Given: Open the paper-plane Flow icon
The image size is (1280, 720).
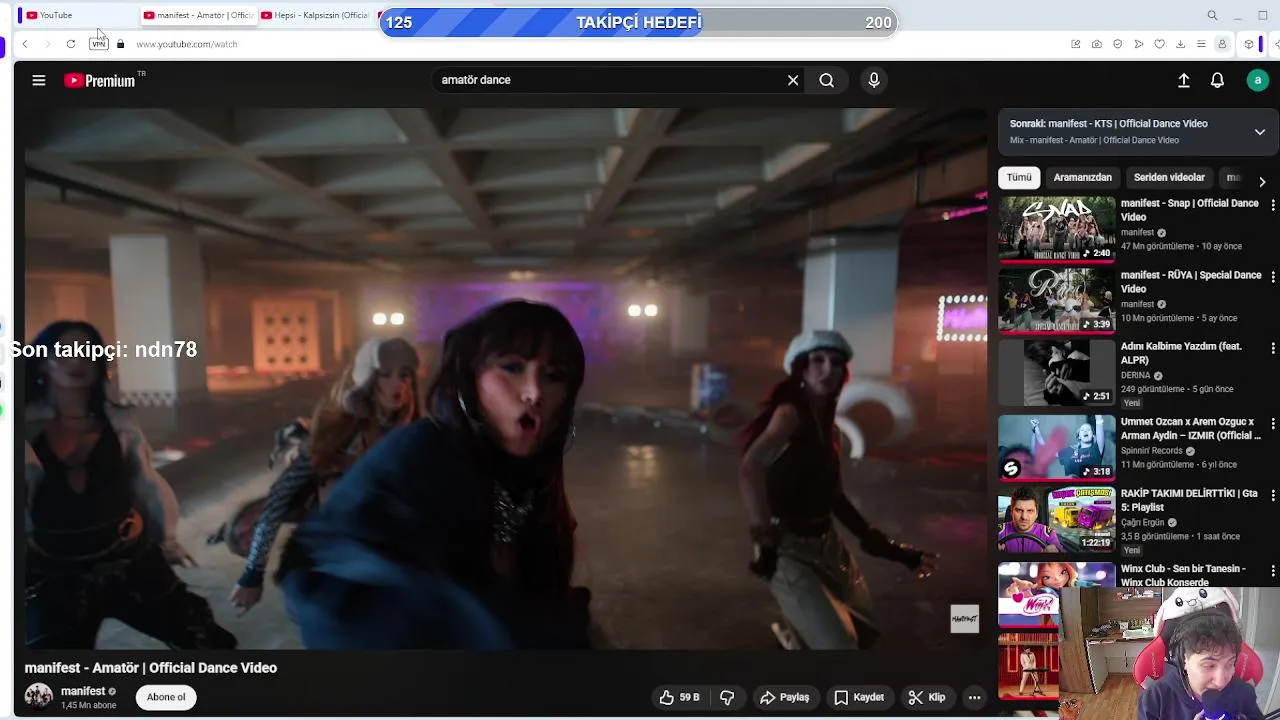Looking at the screenshot, I should 1139,44.
